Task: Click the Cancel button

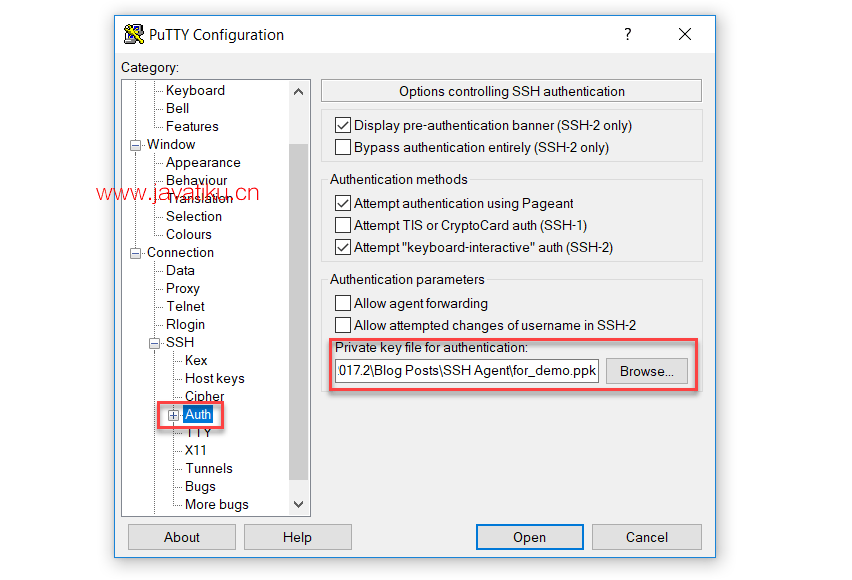Action: click(x=647, y=537)
